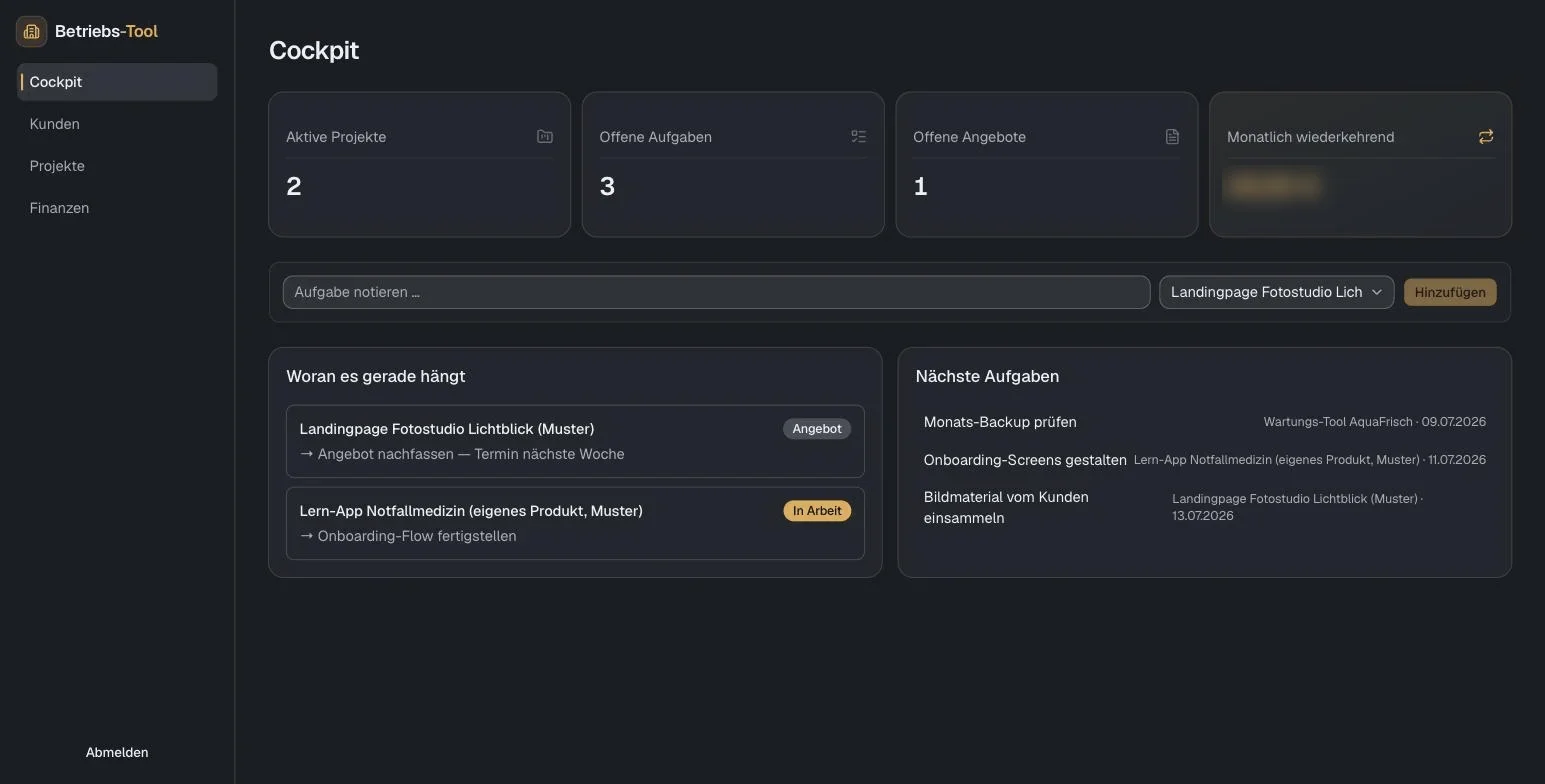This screenshot has width=1545, height=784.
Task: Click the blurred Monatlich wiederkehrend amount
Action: [x=1273, y=186]
